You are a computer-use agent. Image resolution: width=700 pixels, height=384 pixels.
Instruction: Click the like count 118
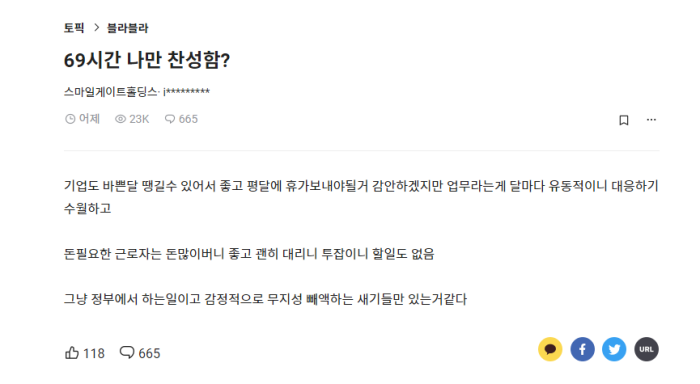[94, 353]
